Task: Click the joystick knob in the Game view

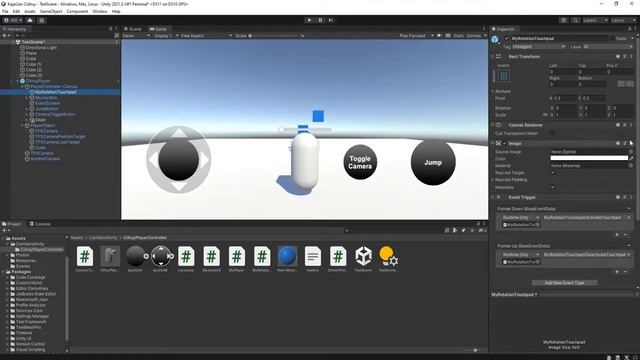Action: click(178, 160)
